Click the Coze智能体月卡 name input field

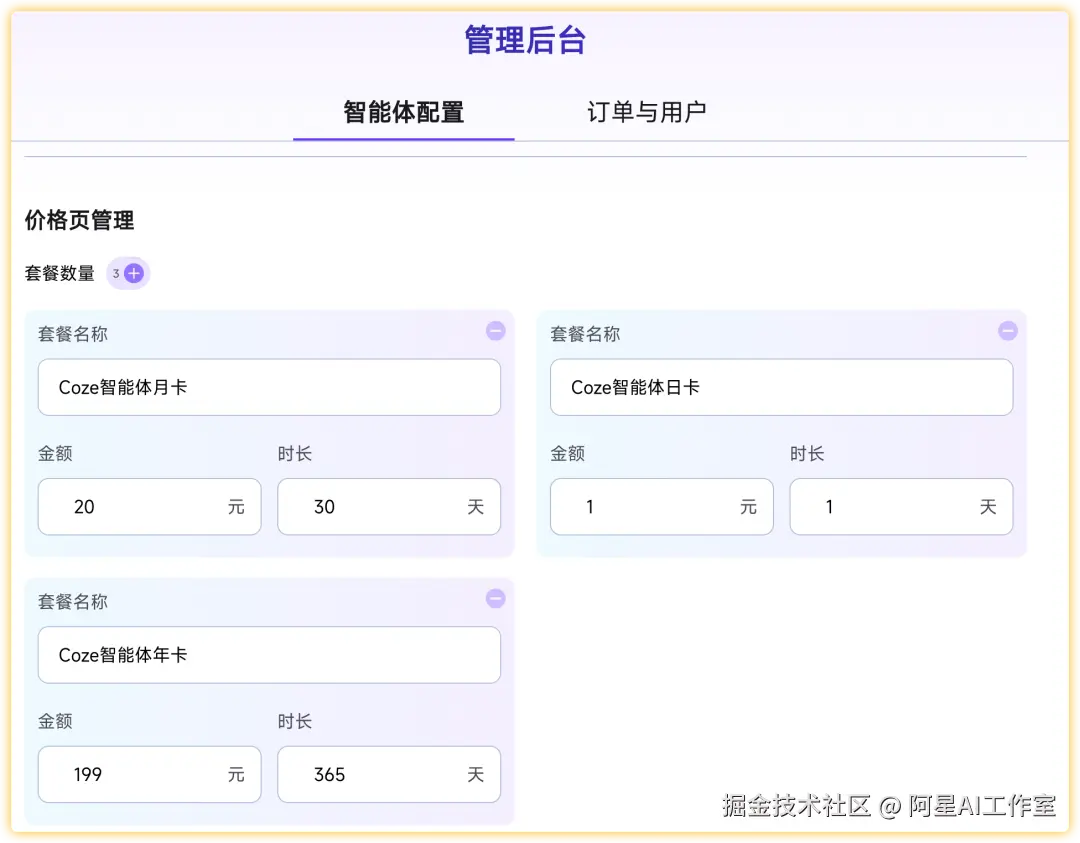pos(268,387)
